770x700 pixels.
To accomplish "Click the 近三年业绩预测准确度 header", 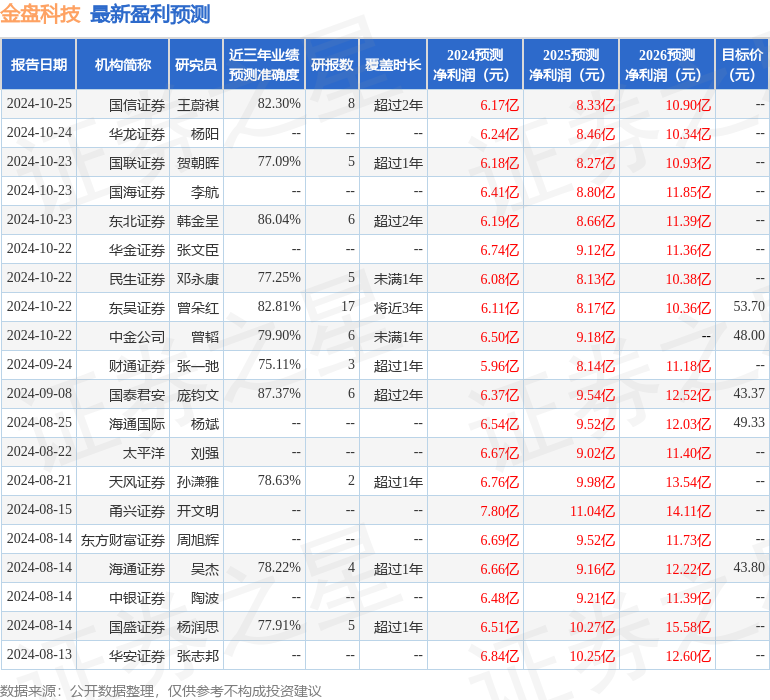I will coord(264,64).
